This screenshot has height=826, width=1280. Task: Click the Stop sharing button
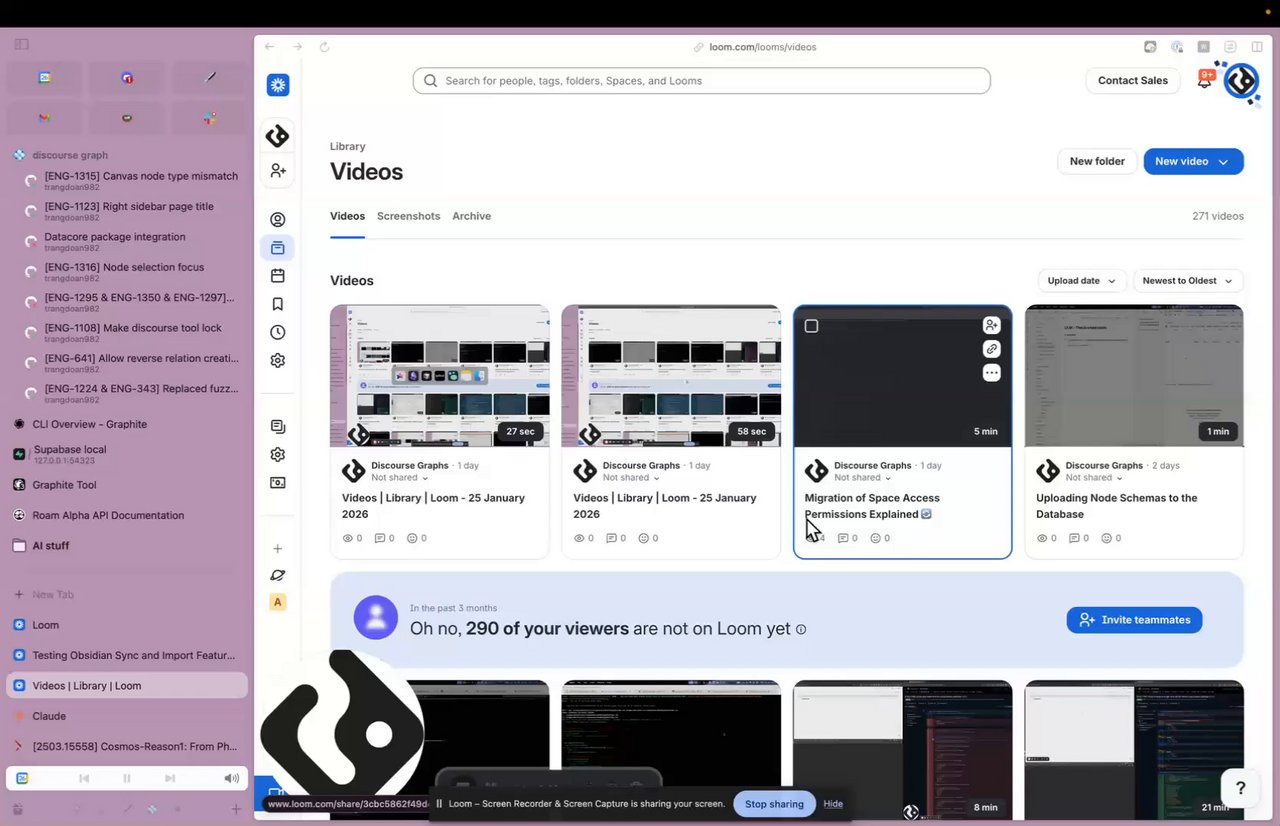click(x=774, y=804)
